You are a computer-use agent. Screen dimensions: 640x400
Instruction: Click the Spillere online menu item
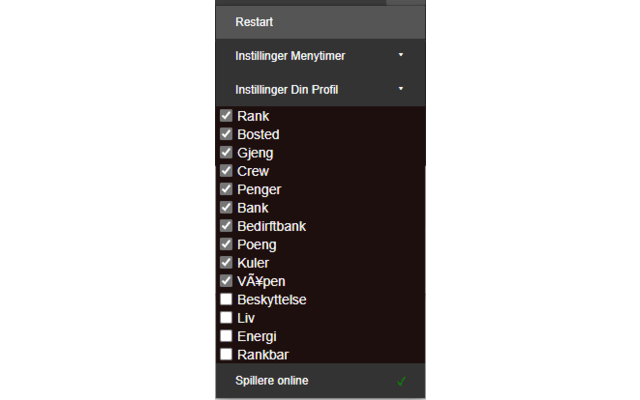coord(272,381)
